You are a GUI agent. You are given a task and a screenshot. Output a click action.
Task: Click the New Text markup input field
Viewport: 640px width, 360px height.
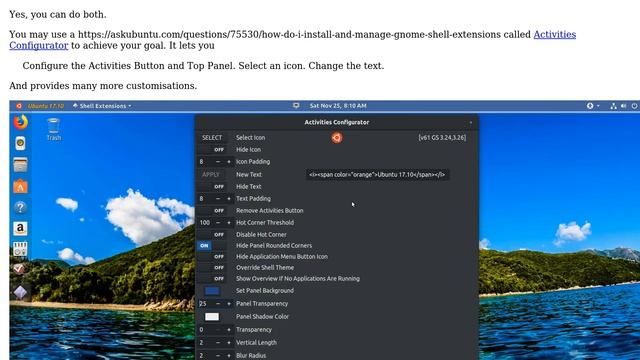pos(378,175)
